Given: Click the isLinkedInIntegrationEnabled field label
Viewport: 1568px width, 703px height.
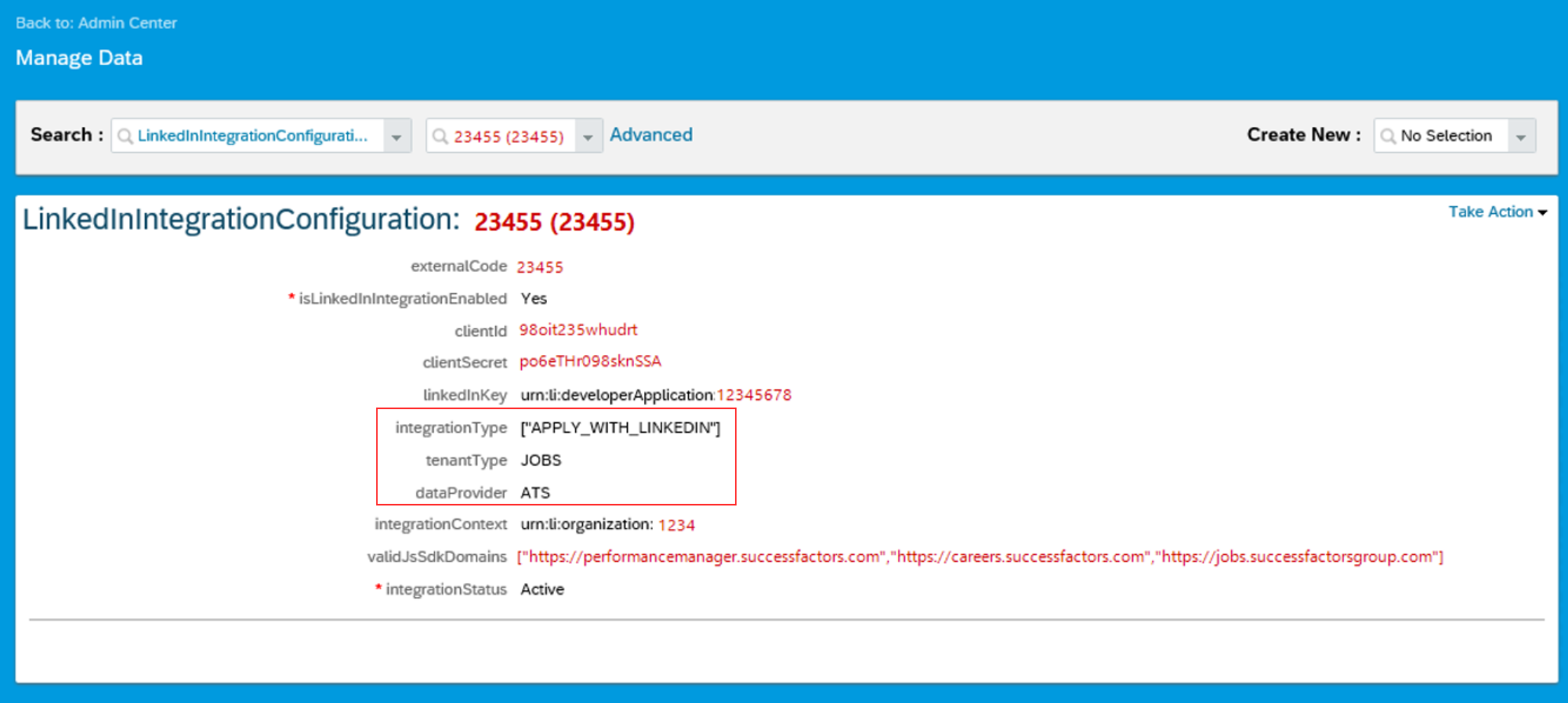Looking at the screenshot, I should point(402,299).
